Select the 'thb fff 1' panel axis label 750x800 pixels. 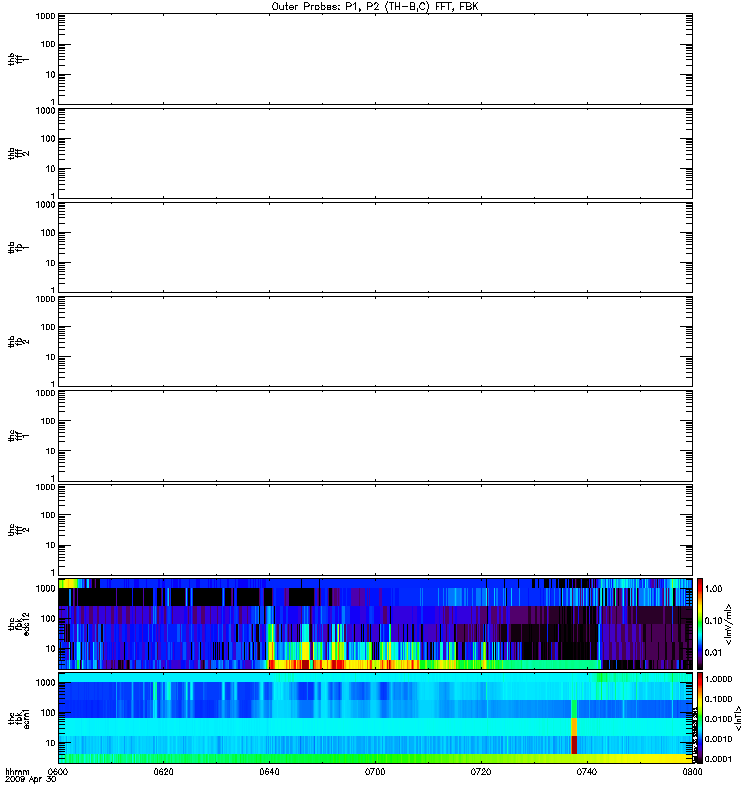(x=18, y=59)
